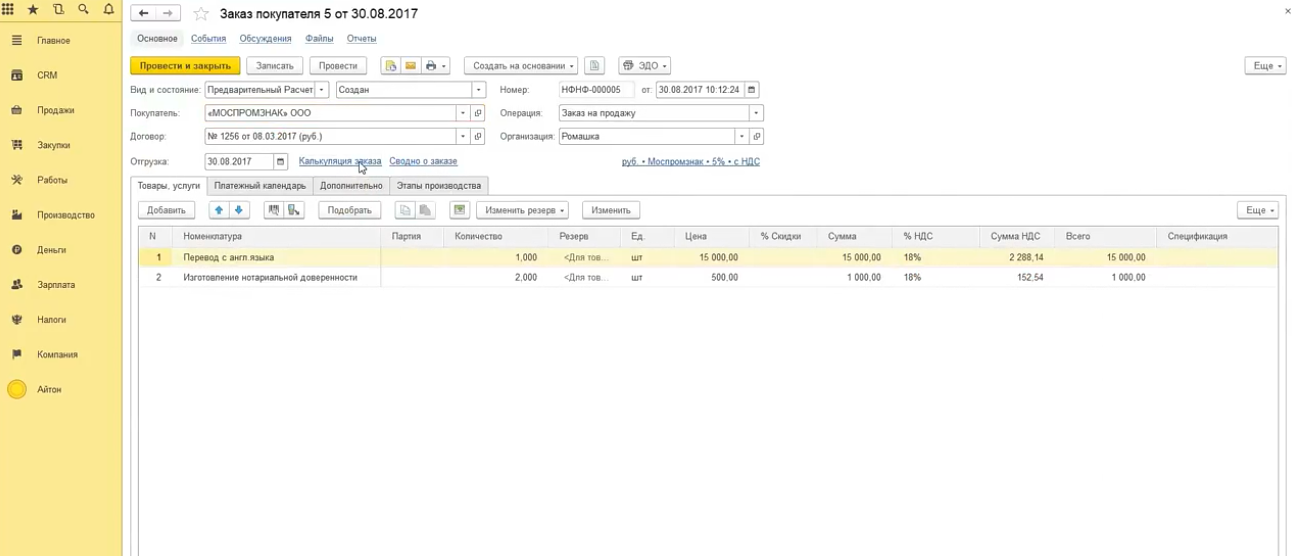Send the order by email icon
The width and height of the screenshot is (1294, 556).
[x=411, y=66]
